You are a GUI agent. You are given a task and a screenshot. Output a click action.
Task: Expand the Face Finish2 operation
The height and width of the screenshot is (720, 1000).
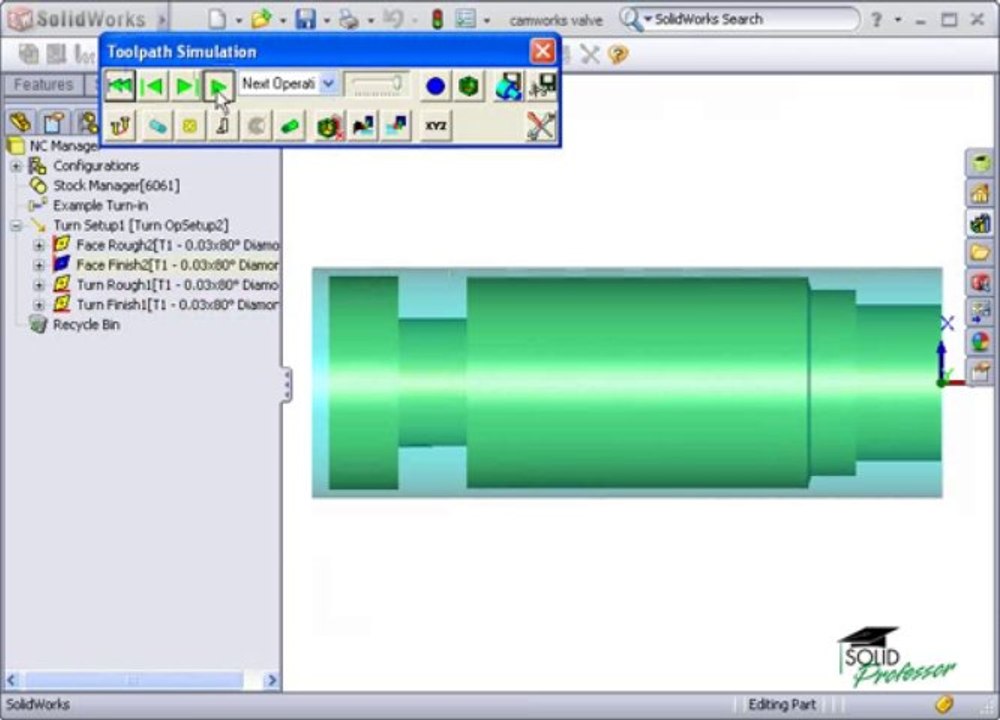pos(39,265)
